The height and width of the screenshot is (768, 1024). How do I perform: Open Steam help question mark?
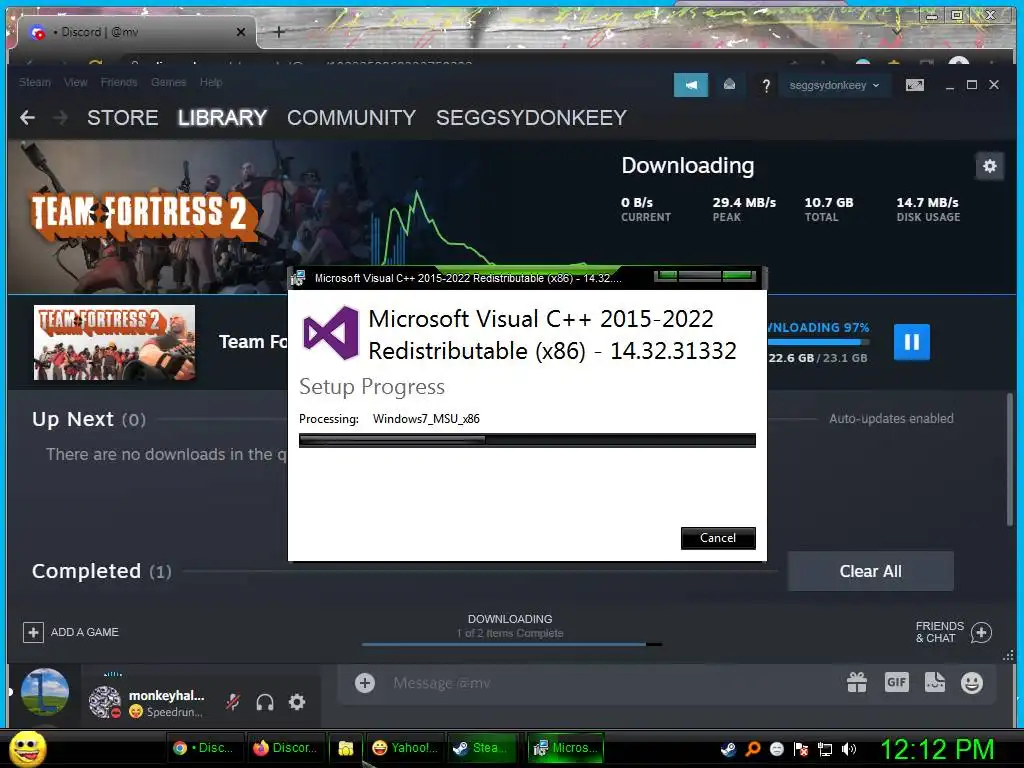pos(766,86)
